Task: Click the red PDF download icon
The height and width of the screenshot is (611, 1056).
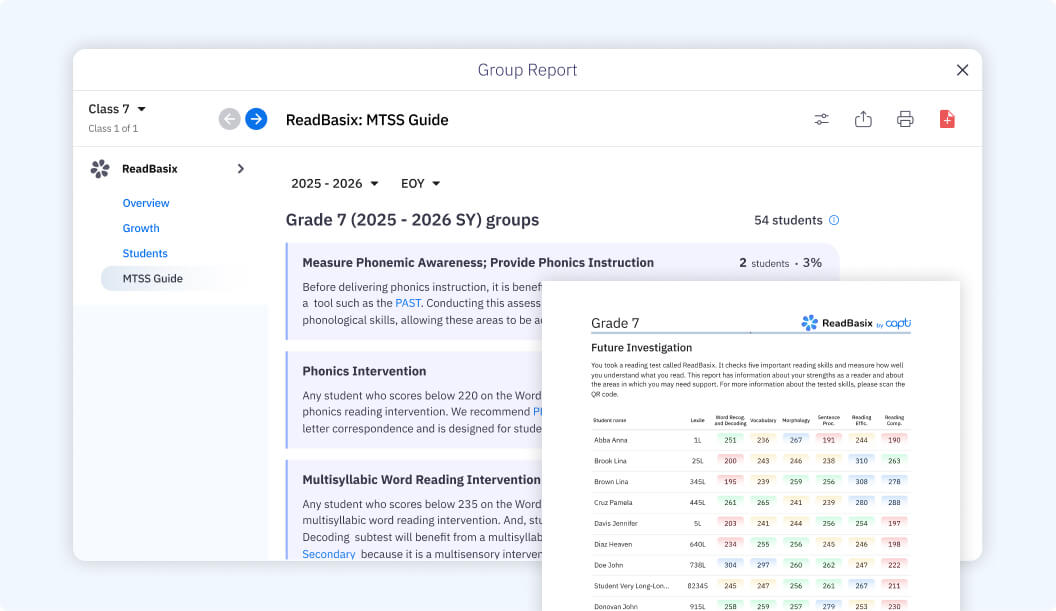Action: [x=947, y=119]
